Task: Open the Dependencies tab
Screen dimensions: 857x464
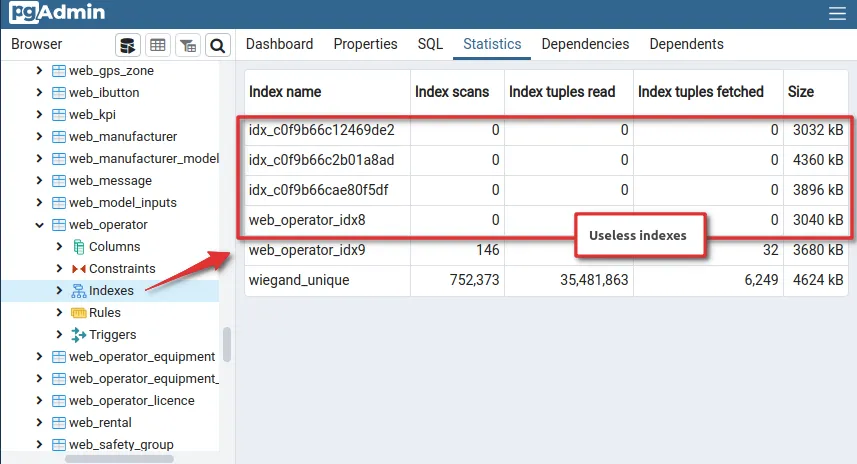Action: pyautogui.click(x=585, y=44)
